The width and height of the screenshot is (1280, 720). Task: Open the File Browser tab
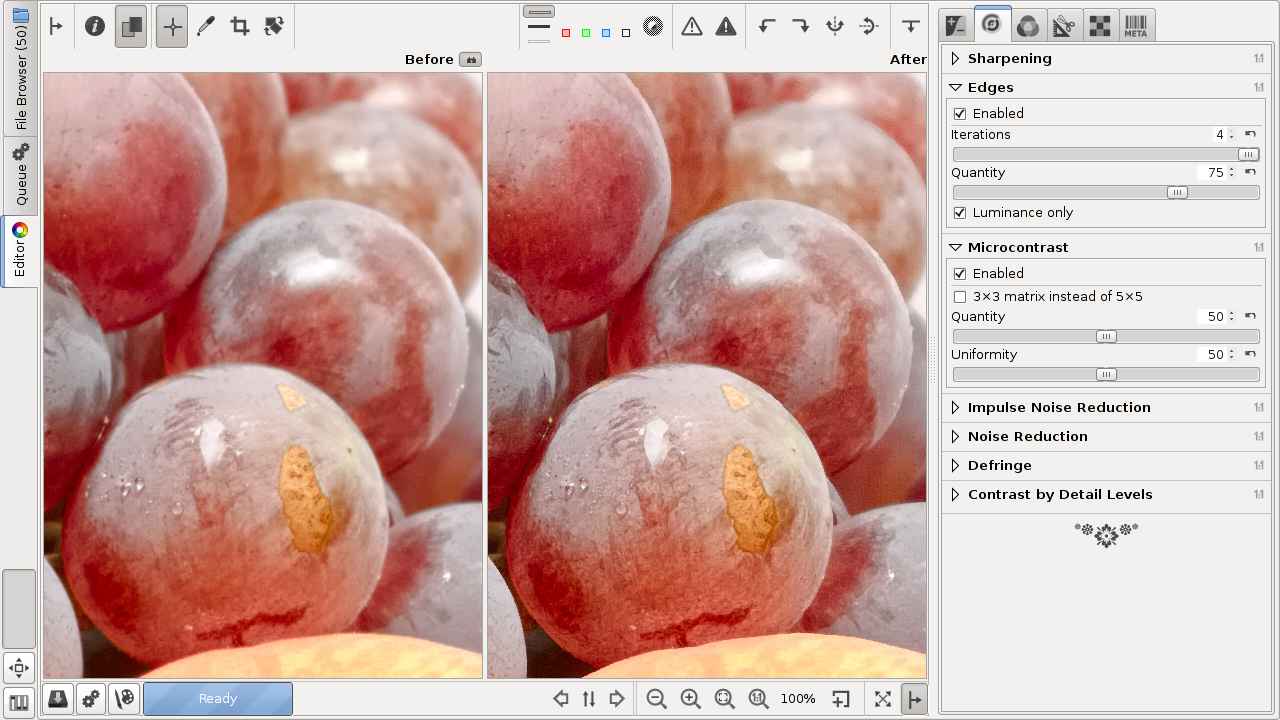[x=20, y=70]
